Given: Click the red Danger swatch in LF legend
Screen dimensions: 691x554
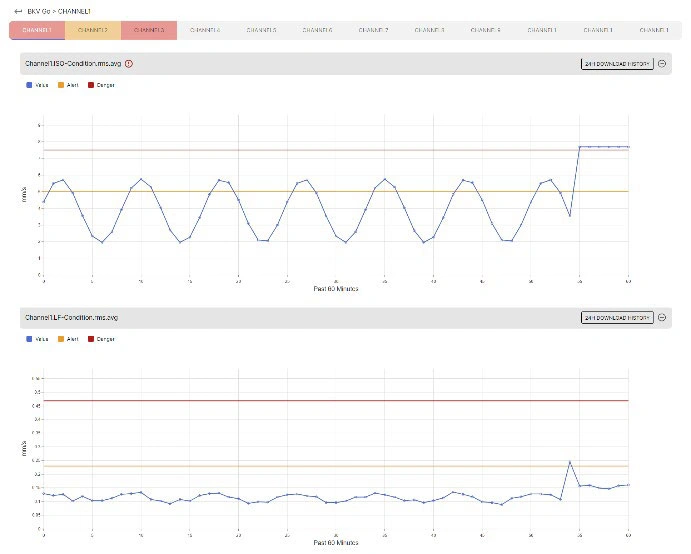Looking at the screenshot, I should click(89, 339).
